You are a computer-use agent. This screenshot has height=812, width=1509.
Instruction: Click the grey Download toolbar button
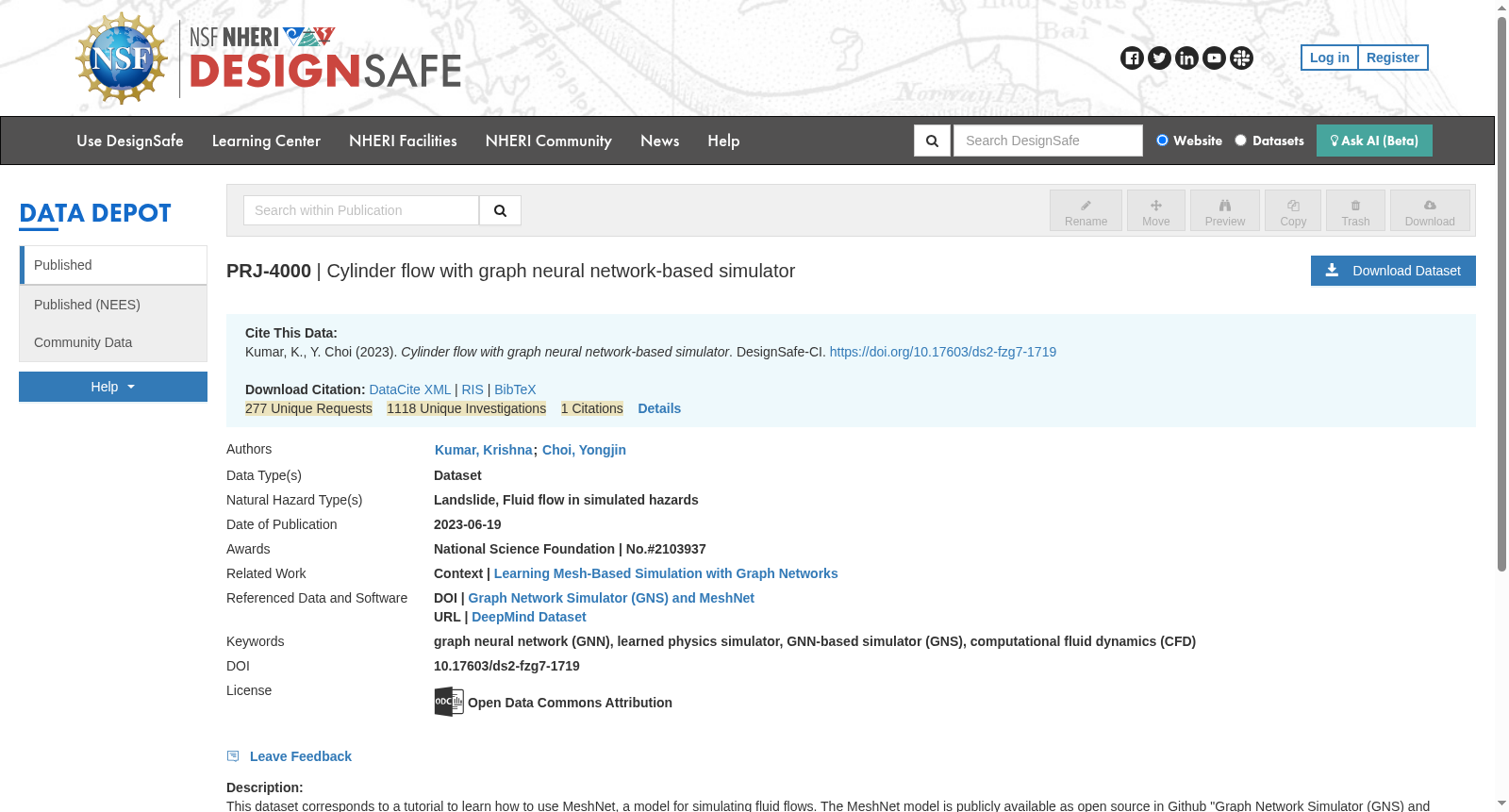pos(1430,210)
